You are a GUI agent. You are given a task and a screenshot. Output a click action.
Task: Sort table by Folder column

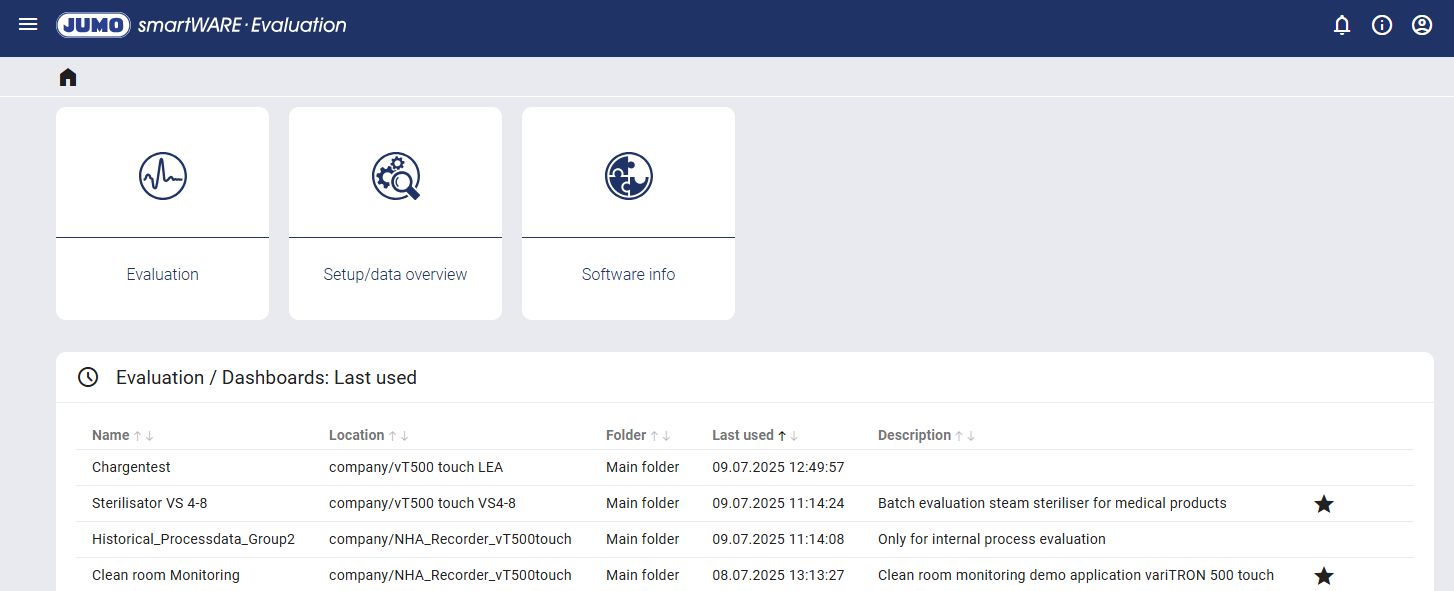click(626, 435)
